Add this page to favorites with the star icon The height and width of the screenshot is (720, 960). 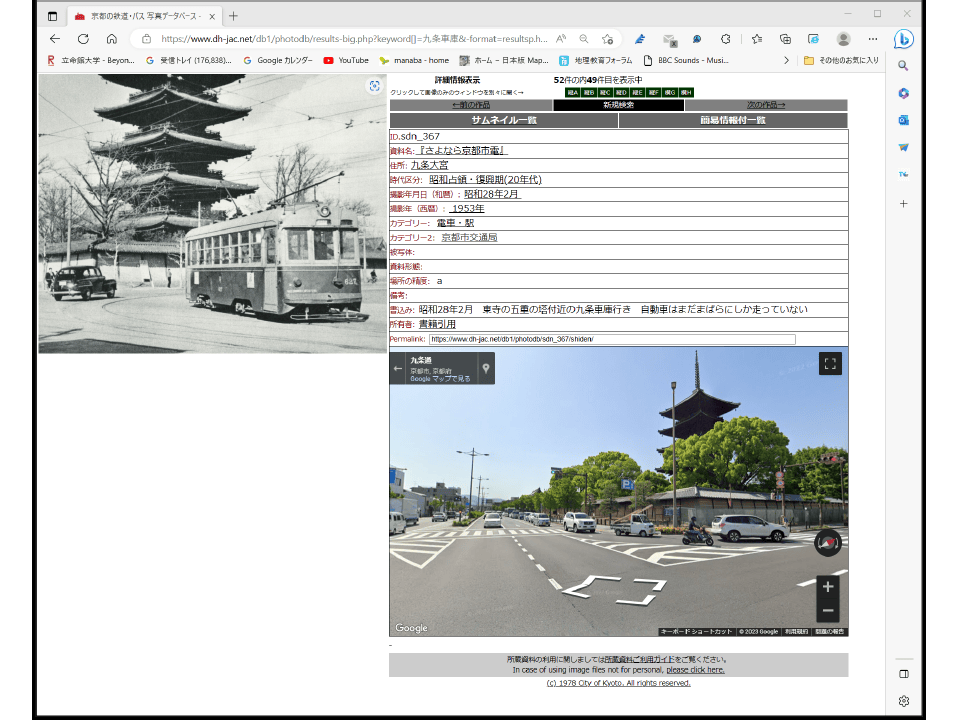pos(607,39)
